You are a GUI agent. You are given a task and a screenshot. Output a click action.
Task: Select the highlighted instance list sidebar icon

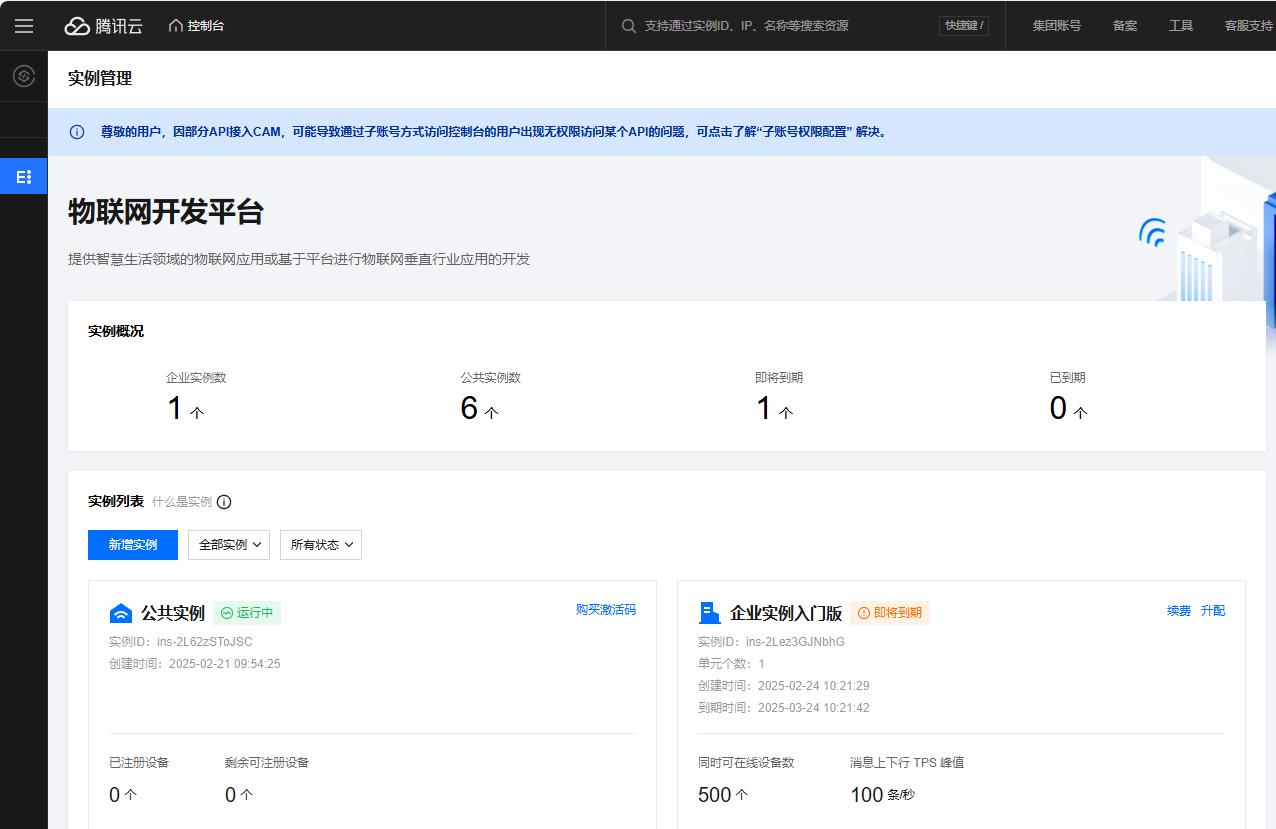coord(24,177)
